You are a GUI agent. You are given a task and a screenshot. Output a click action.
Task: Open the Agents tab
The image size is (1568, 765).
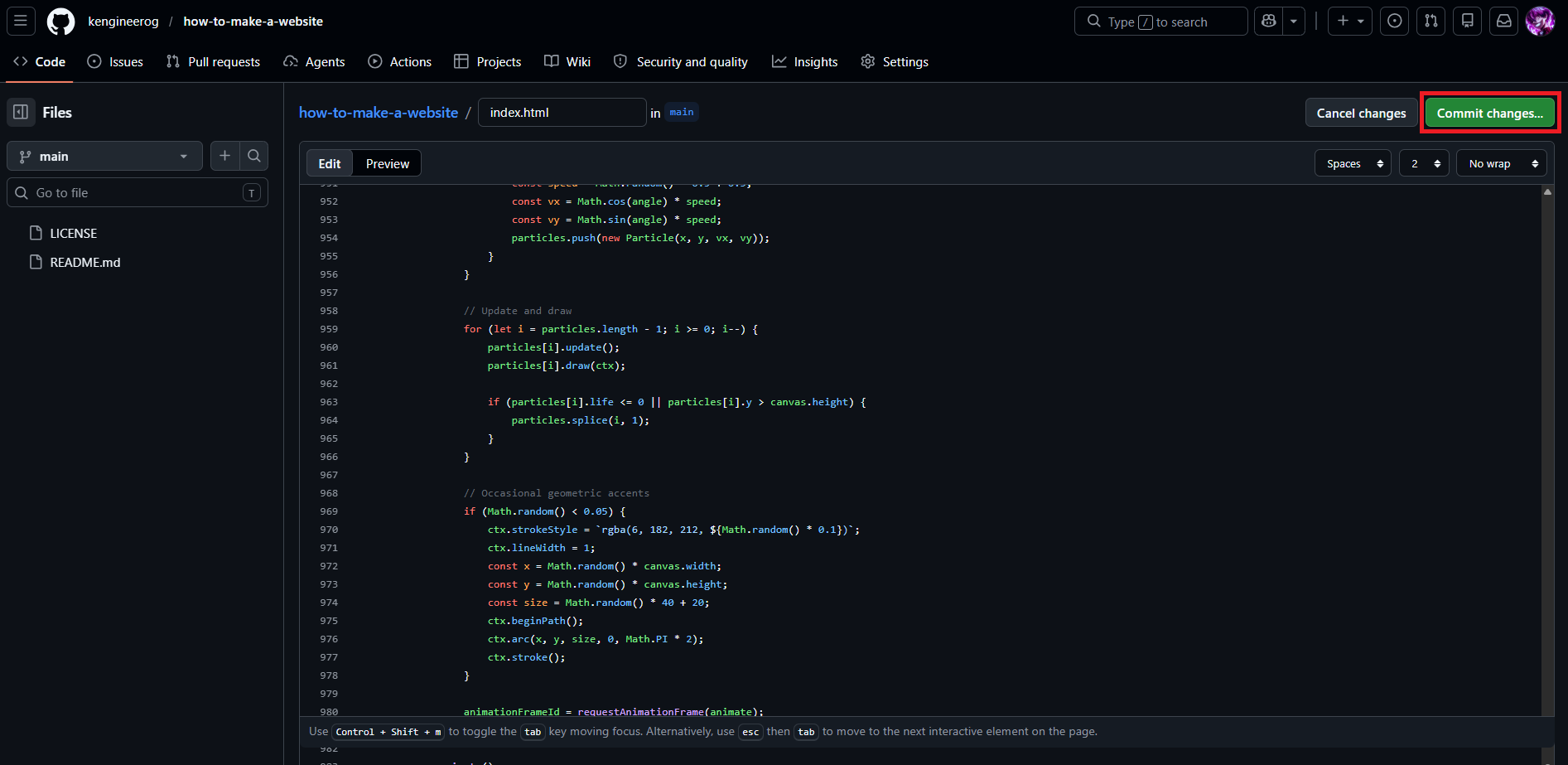(314, 62)
